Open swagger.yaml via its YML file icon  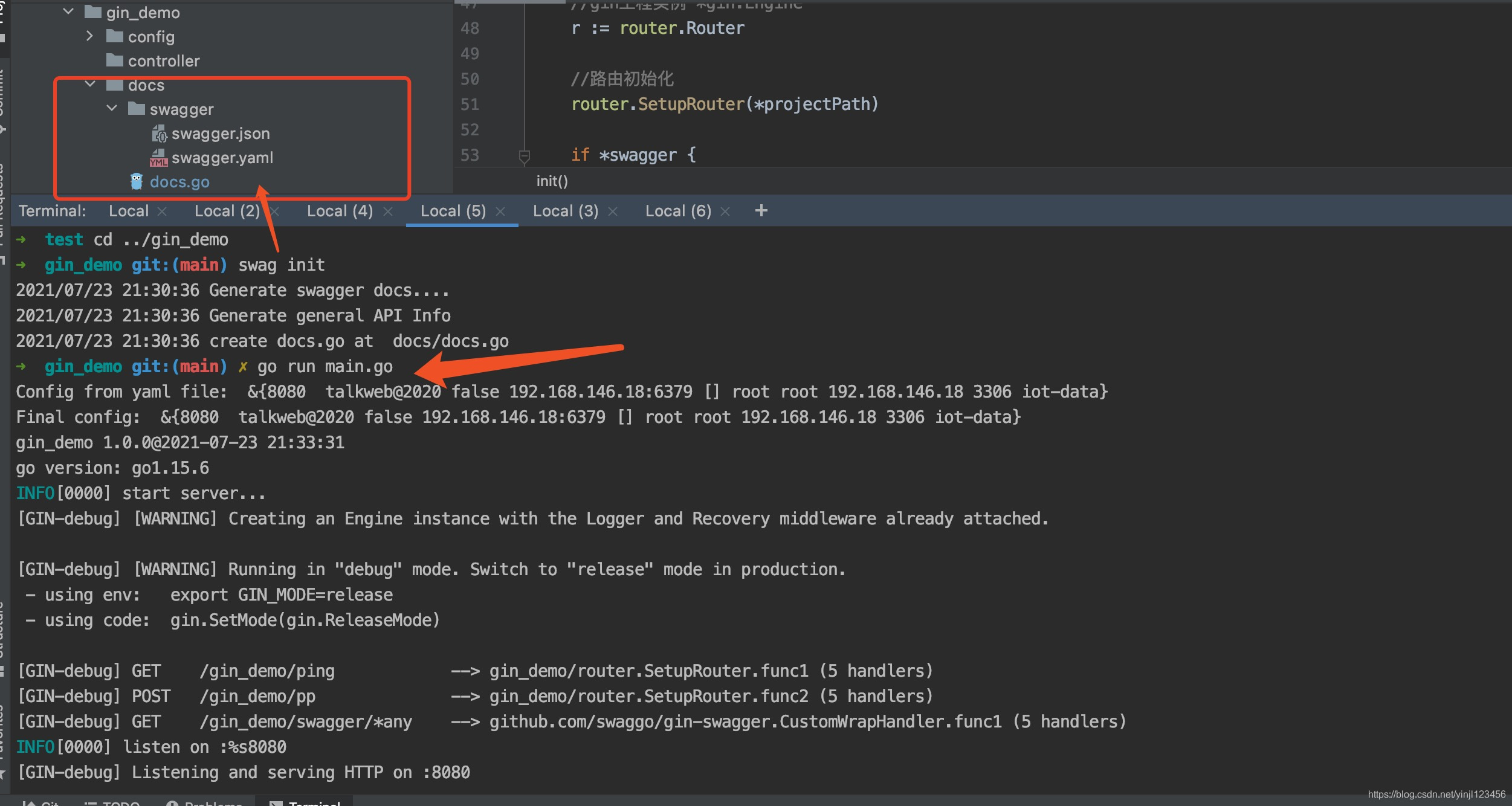click(159, 158)
